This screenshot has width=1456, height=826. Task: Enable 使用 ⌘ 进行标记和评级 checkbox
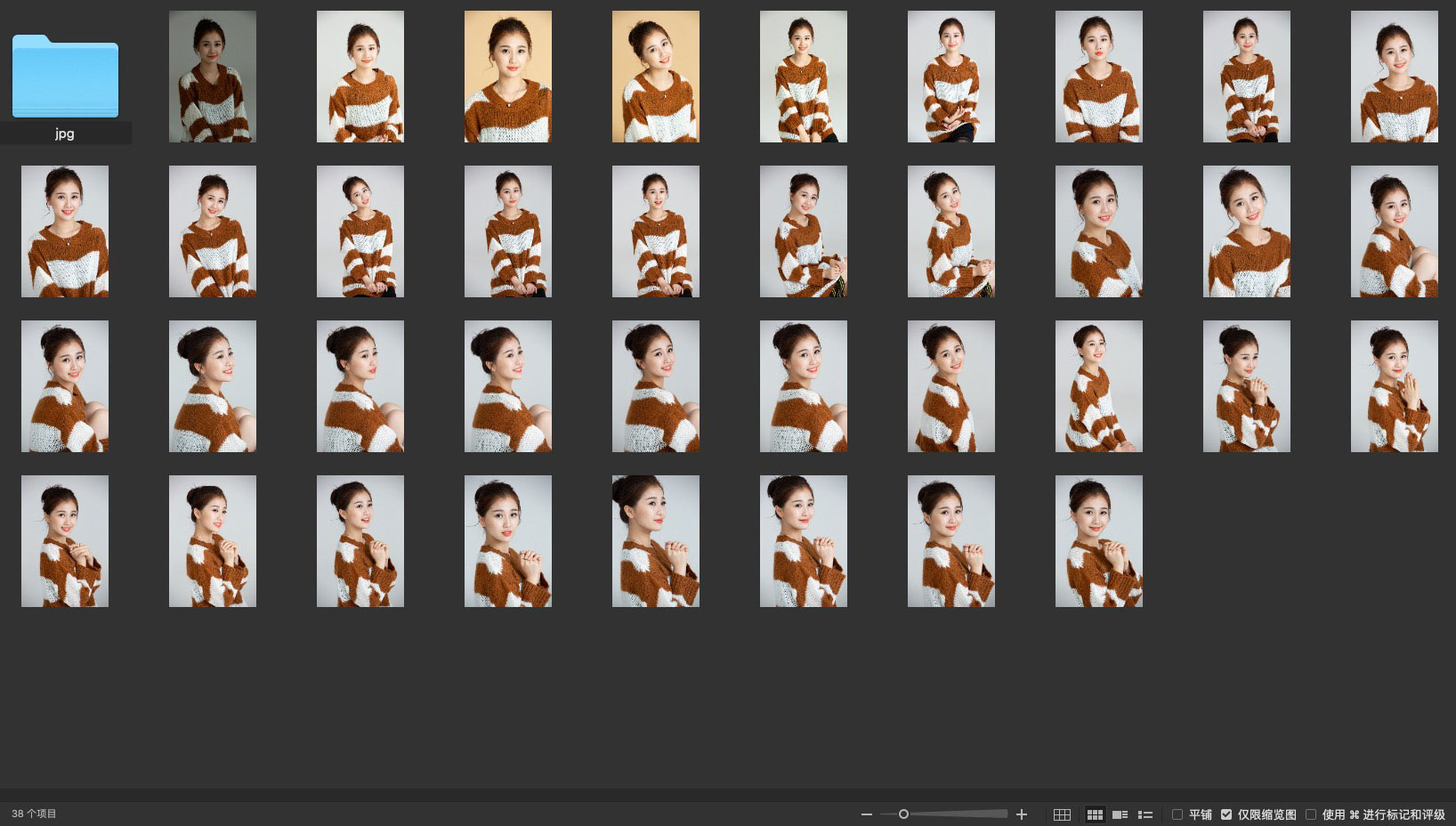click(1311, 814)
